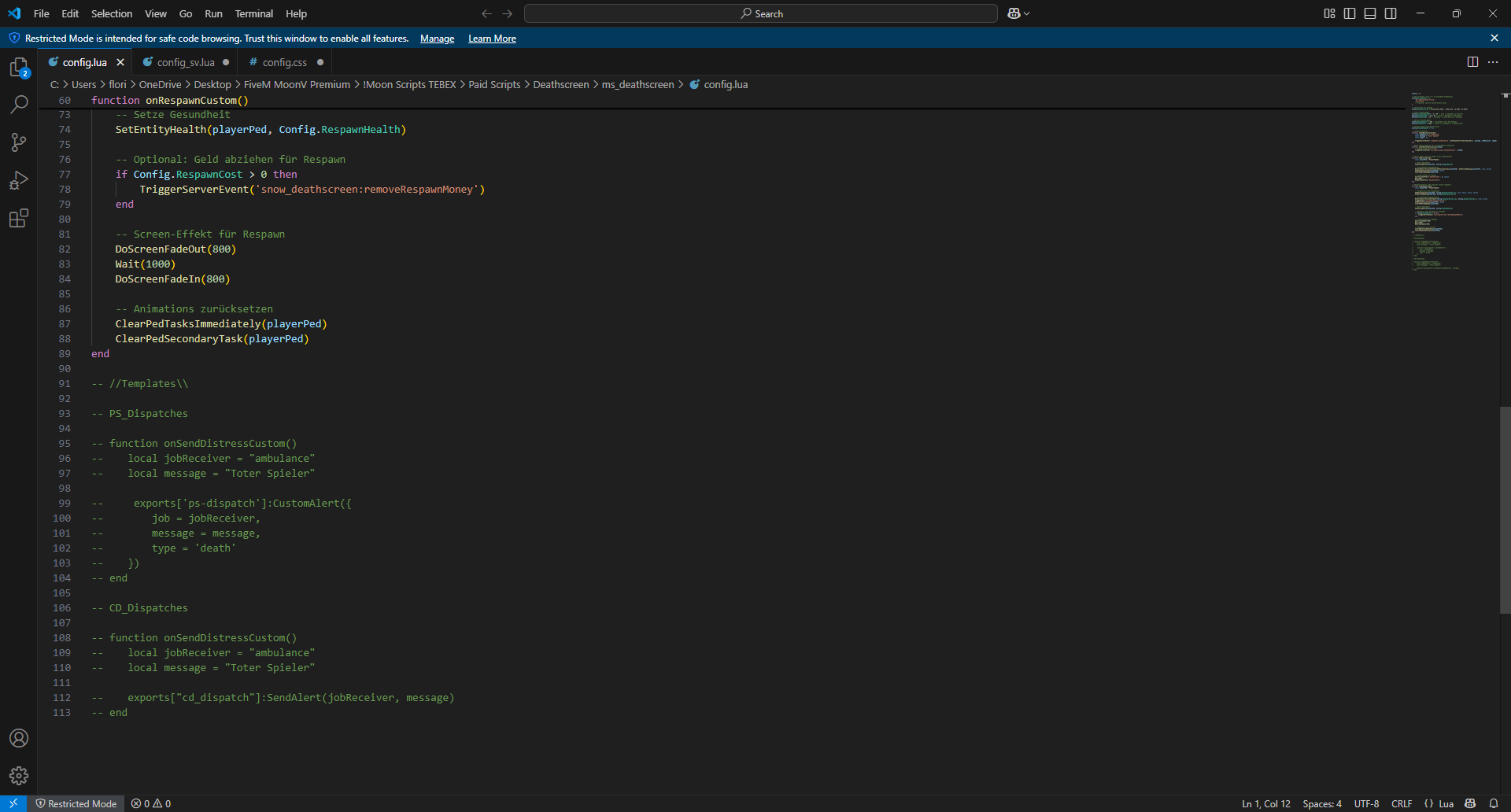
Task: Switch to the config.lua tab
Action: coord(84,62)
